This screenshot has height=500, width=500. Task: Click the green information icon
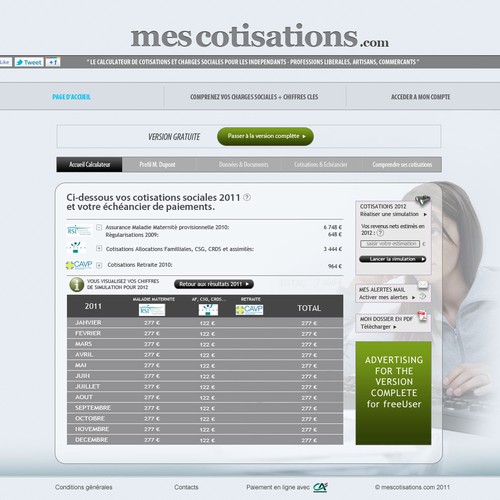tap(76, 285)
